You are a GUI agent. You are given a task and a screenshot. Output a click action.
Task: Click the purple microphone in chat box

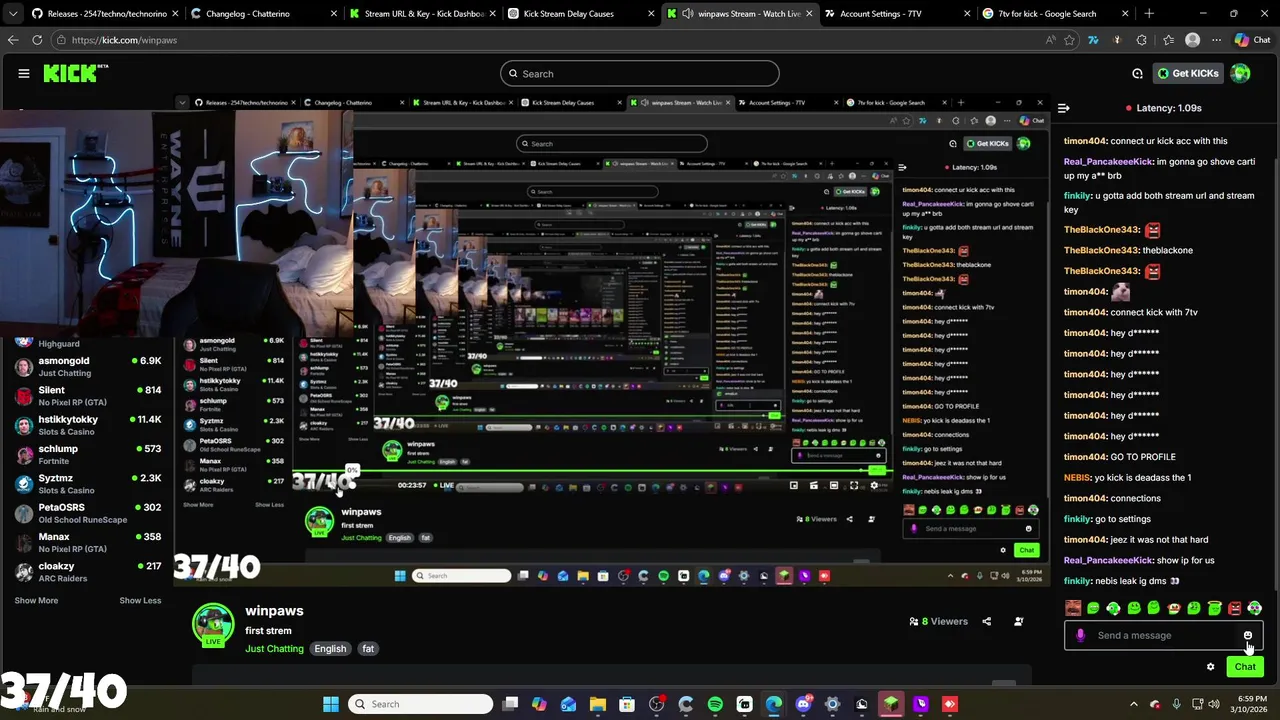(1080, 635)
